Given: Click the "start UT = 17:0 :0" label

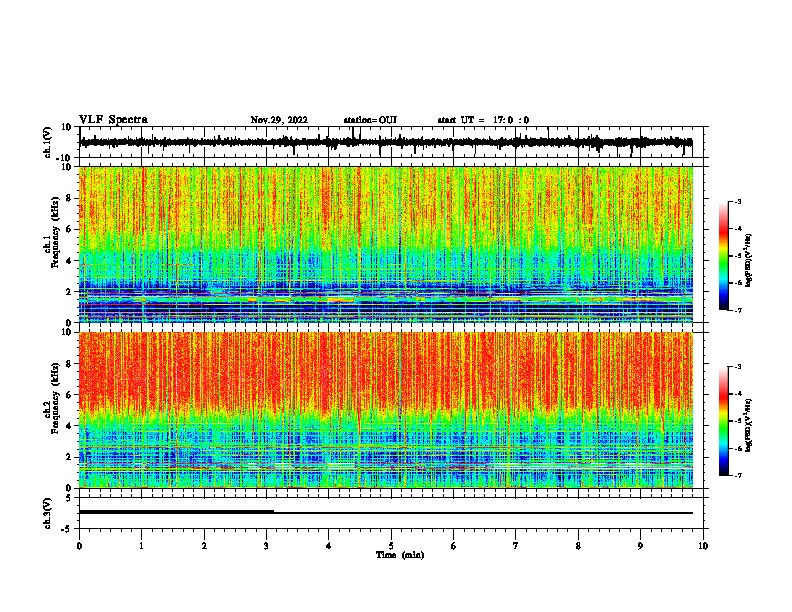Looking at the screenshot, I should 483,120.
